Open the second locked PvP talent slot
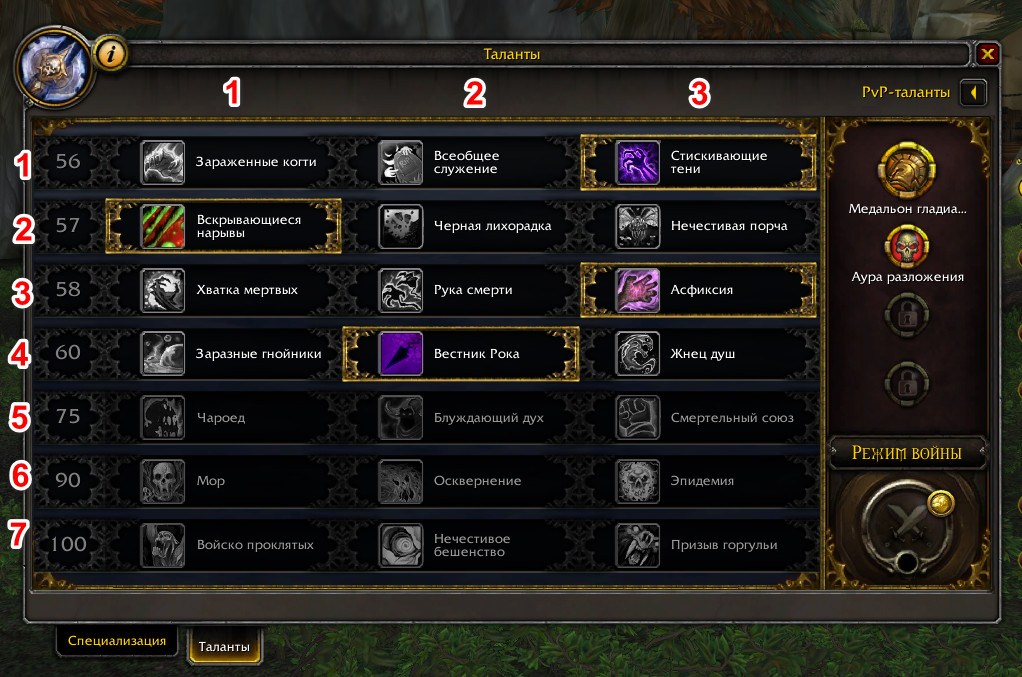1022x677 pixels. 907,383
